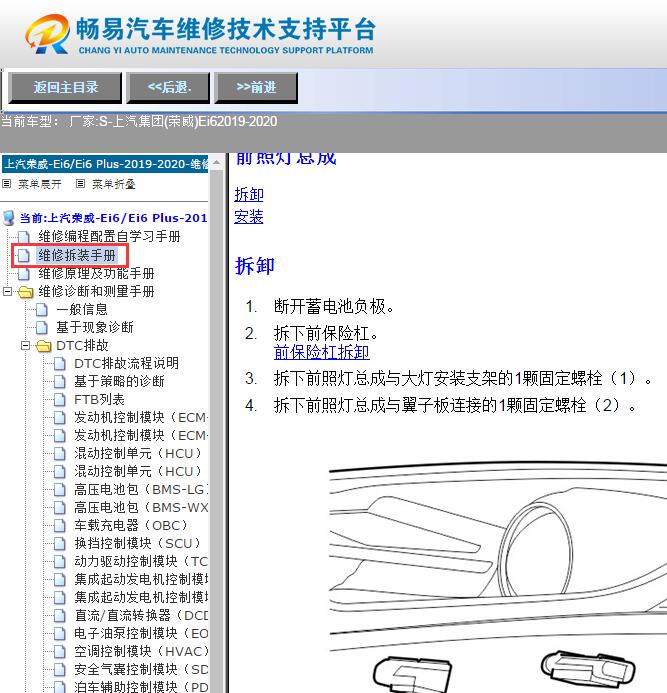Open the second 混动控制单元（HCU） entry
The image size is (667, 693).
pyautogui.click(x=138, y=472)
